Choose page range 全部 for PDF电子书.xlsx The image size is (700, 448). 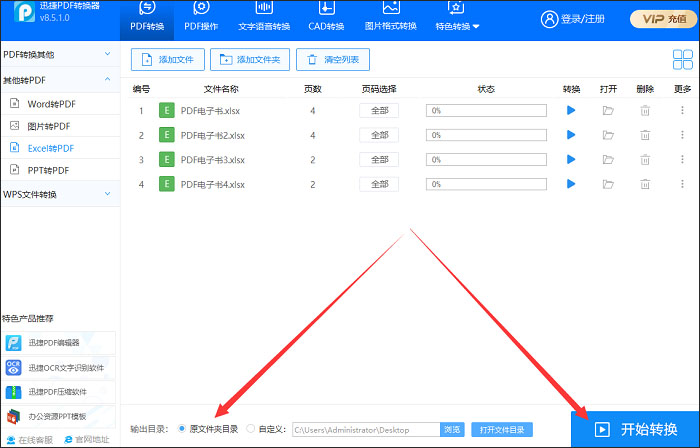coord(379,110)
